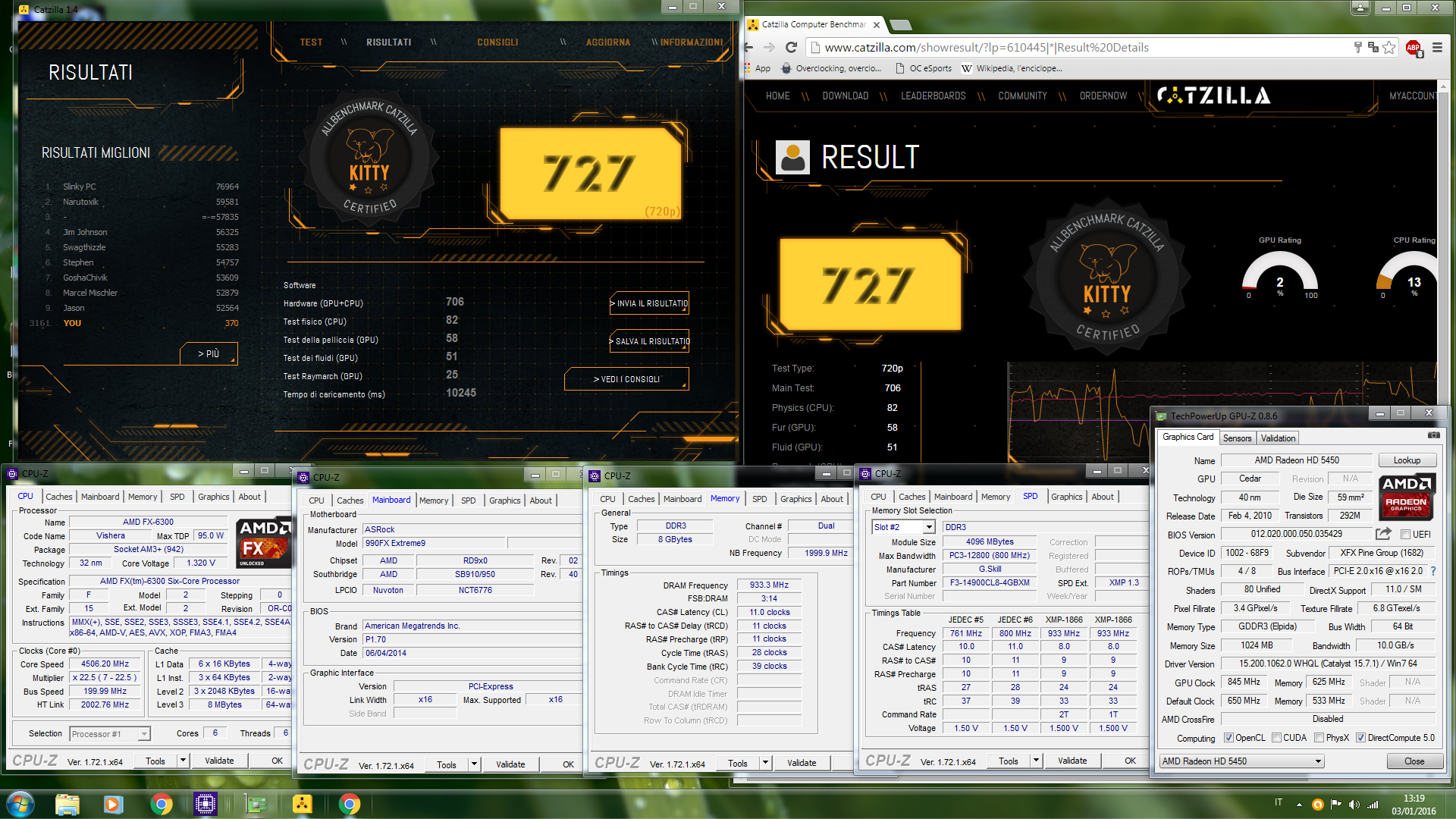Click the CPU-Z taskbar icon
The image size is (1456, 819).
(206, 804)
